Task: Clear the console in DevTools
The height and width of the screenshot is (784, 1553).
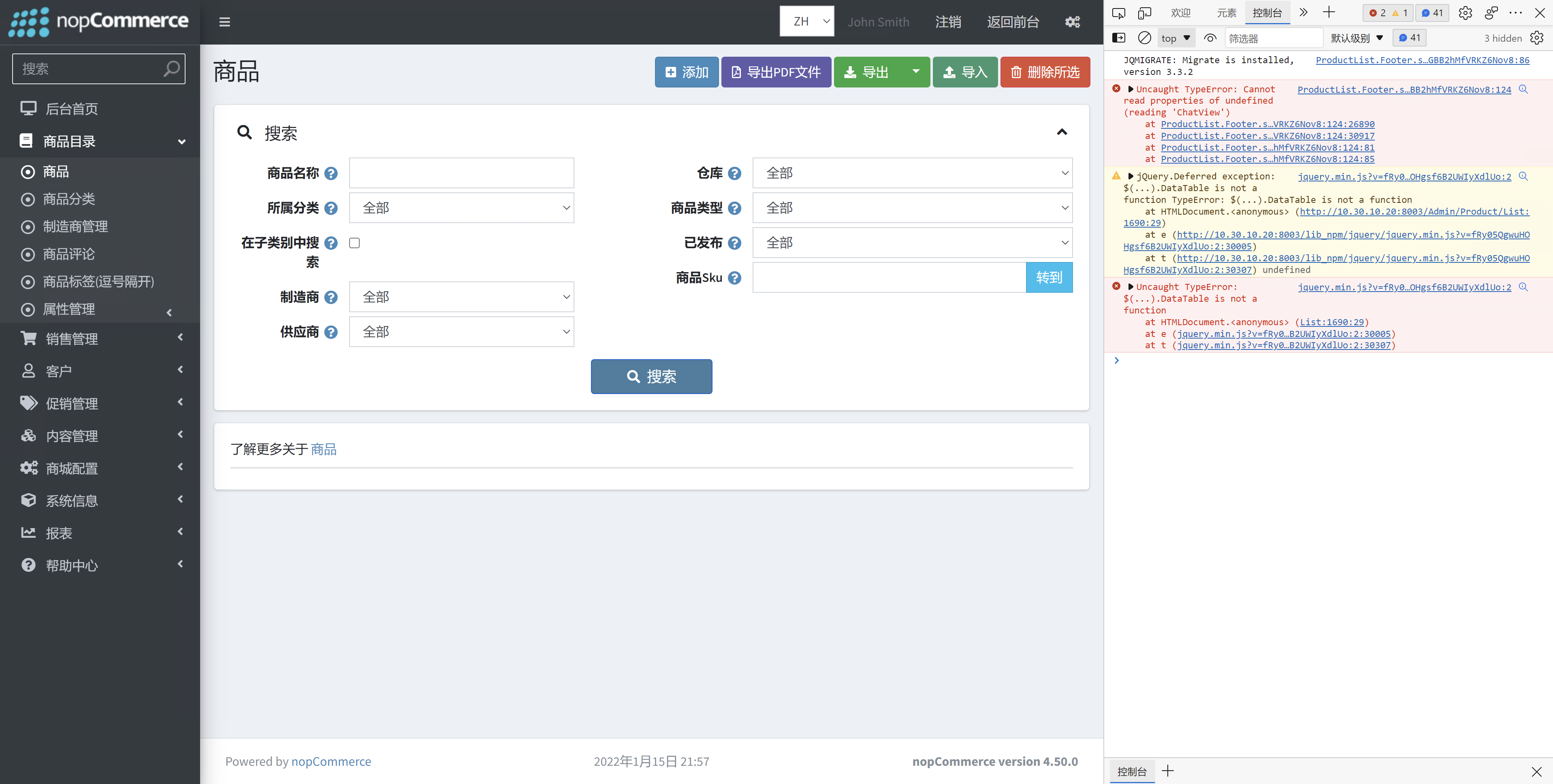Action: (x=1145, y=37)
